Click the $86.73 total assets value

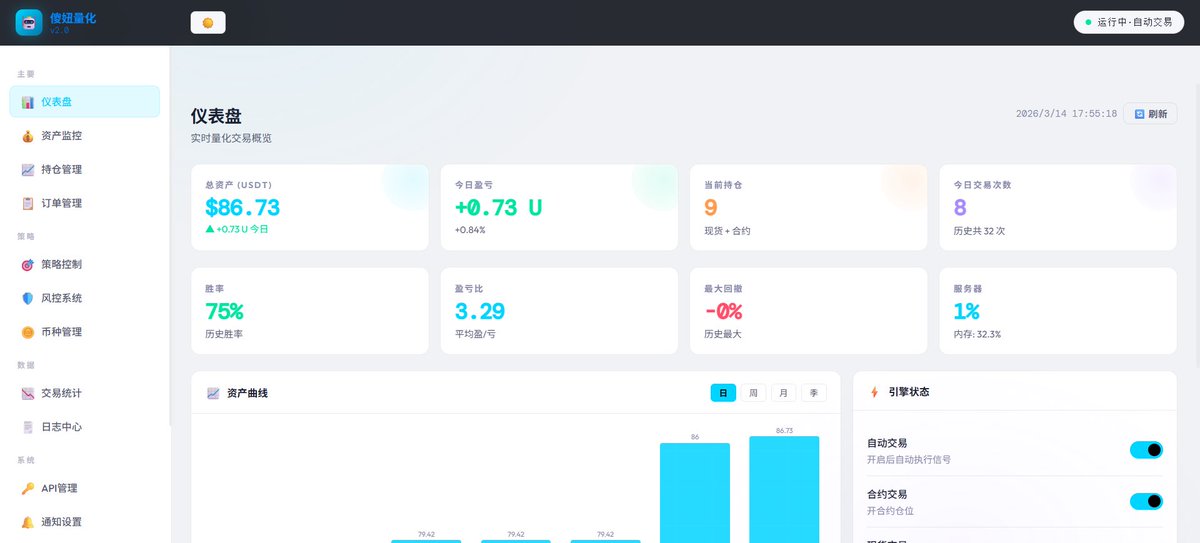243,208
